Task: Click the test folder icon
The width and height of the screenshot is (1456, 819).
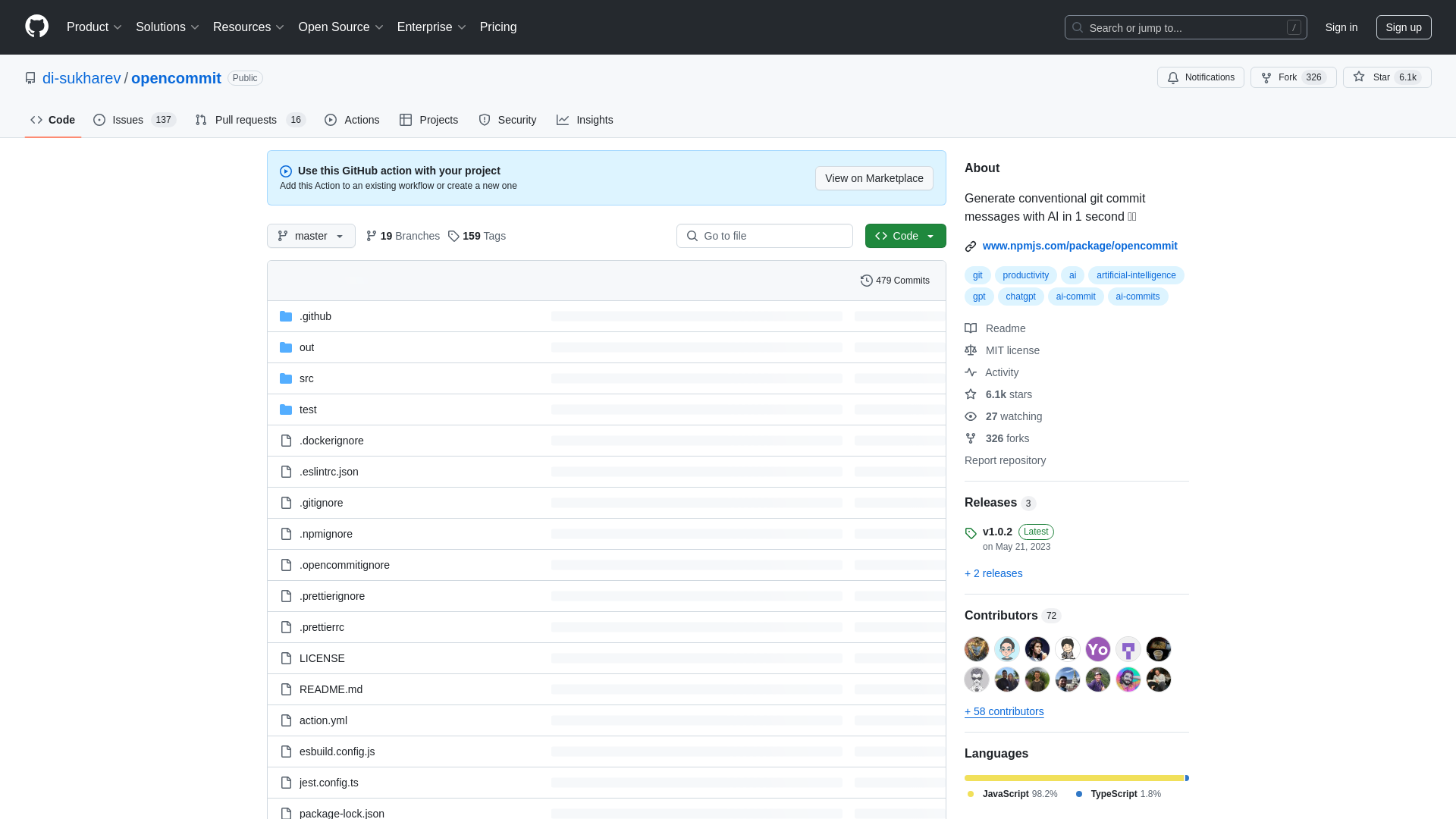Action: pyautogui.click(x=286, y=409)
